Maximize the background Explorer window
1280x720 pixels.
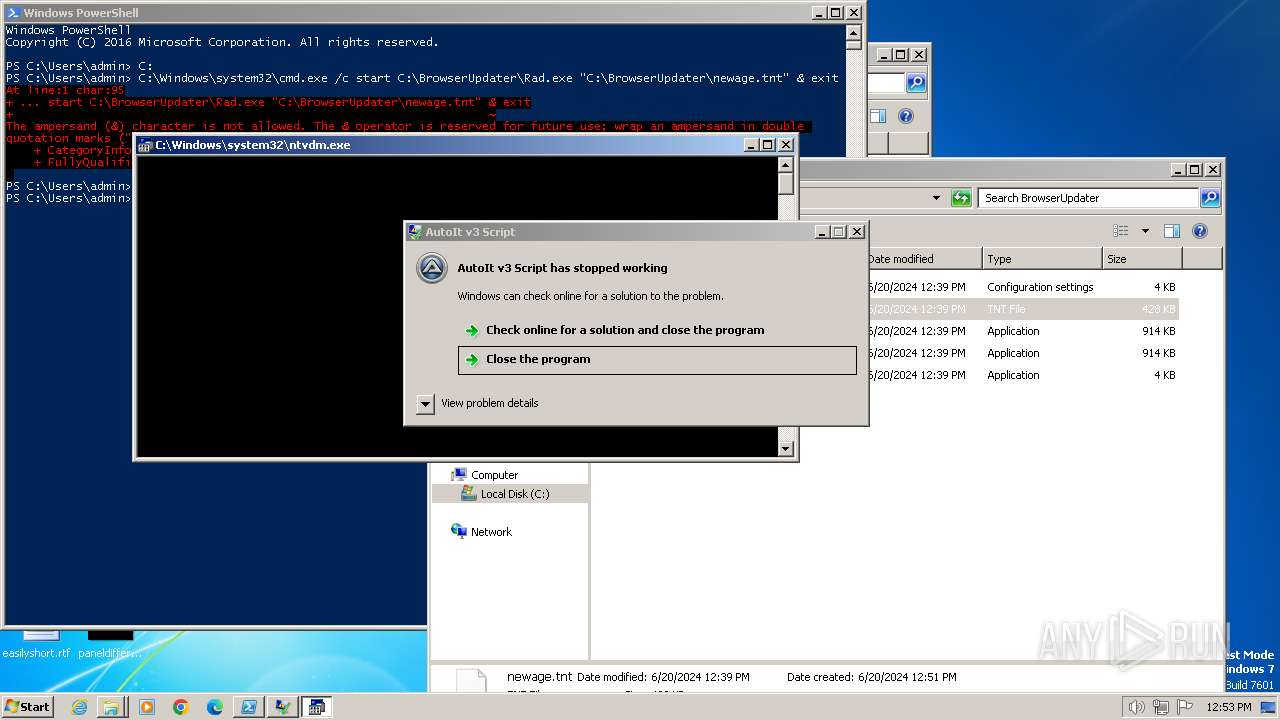click(900, 55)
